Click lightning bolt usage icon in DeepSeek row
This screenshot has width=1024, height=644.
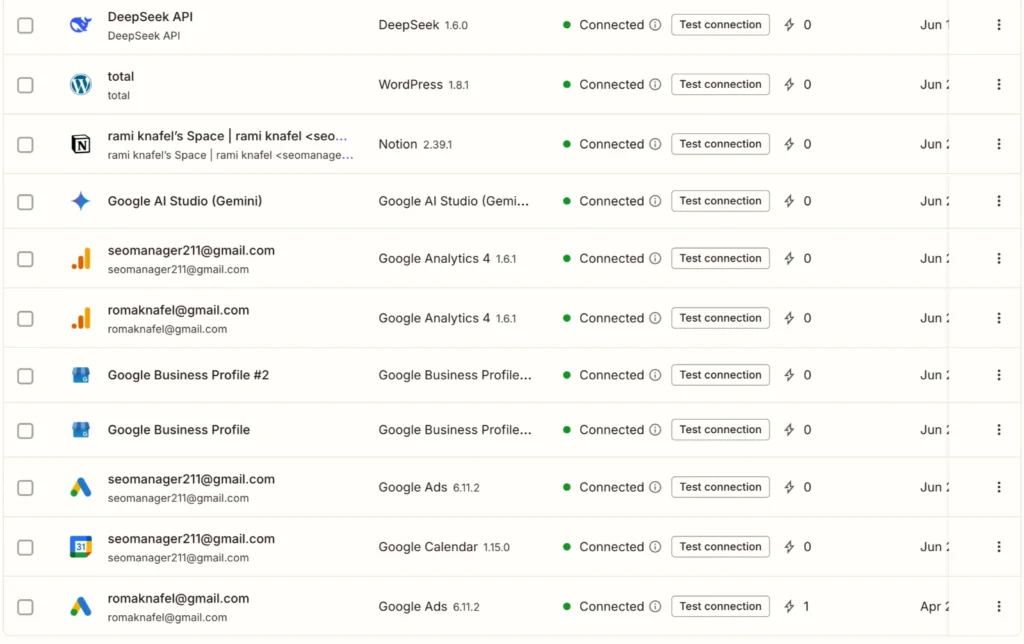[x=789, y=25]
